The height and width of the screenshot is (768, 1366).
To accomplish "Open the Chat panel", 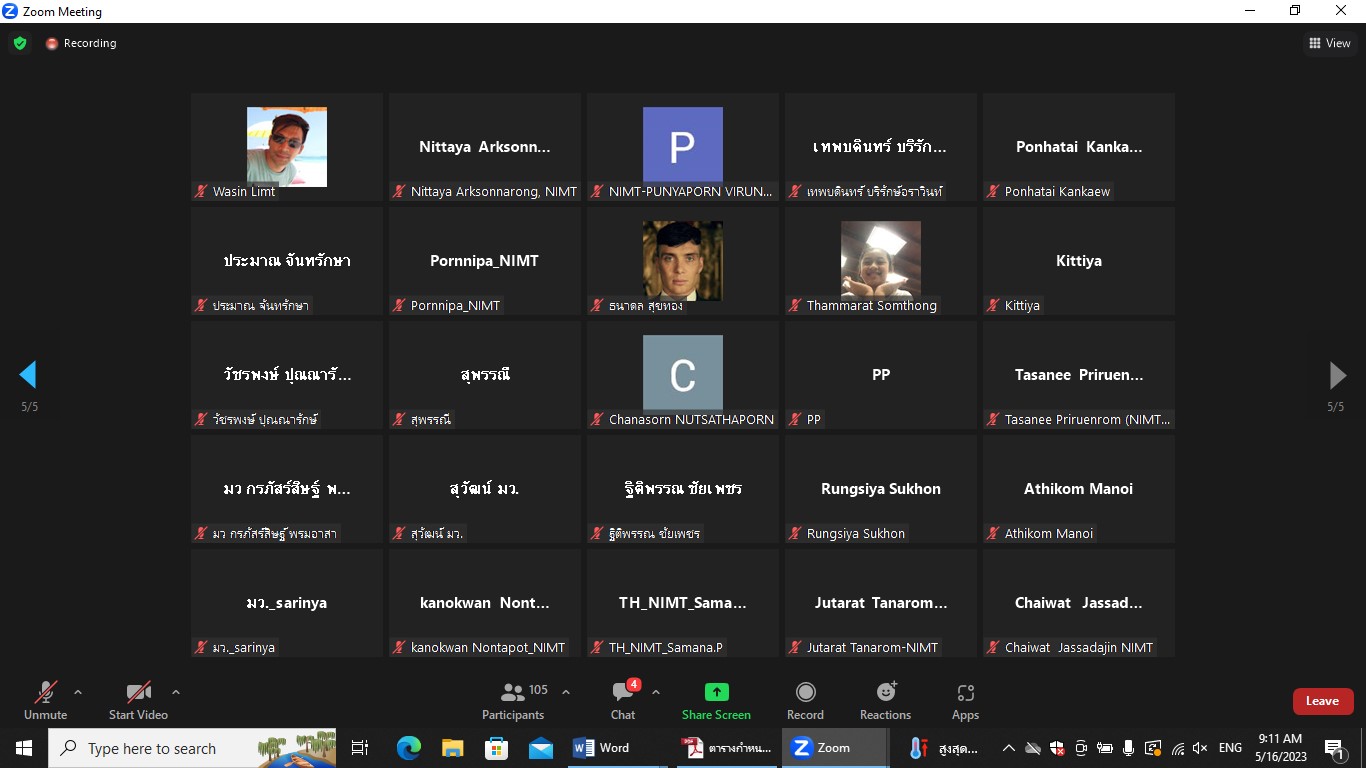I will point(623,700).
